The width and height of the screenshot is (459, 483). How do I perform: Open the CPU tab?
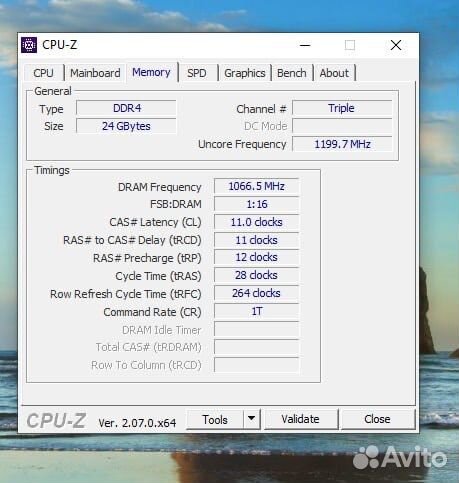(43, 73)
